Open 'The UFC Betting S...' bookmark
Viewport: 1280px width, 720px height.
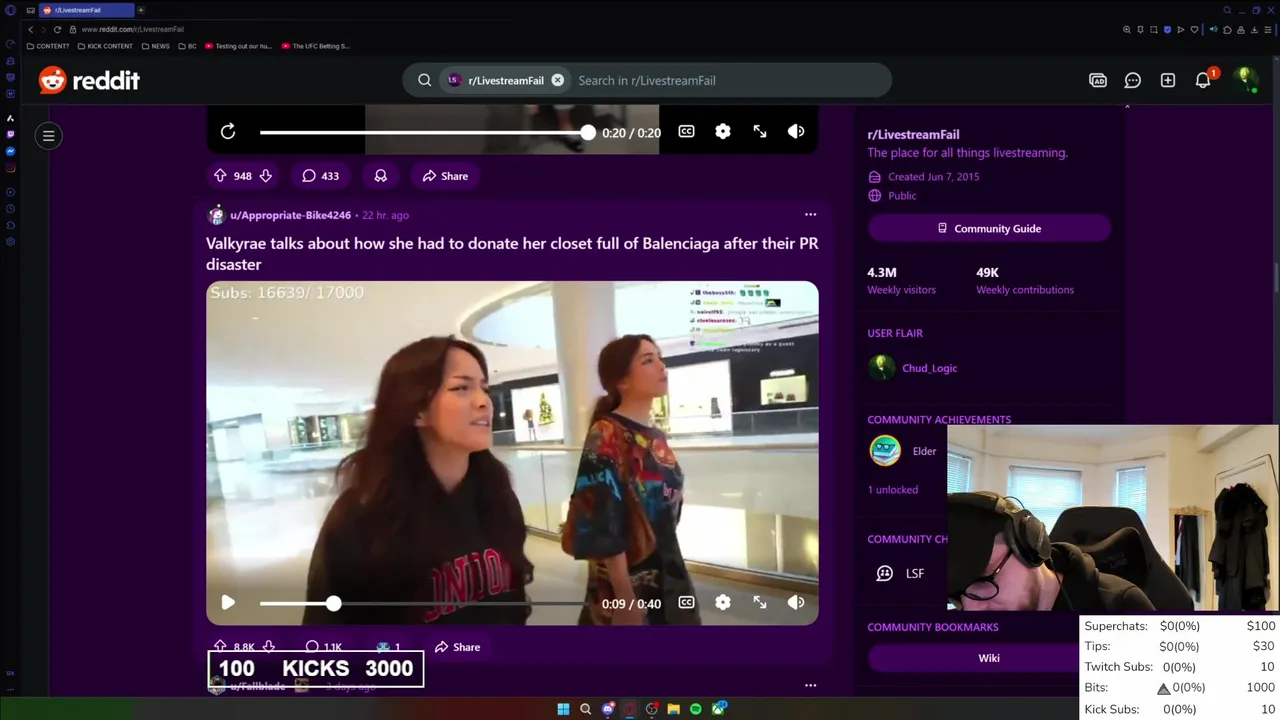coord(315,46)
